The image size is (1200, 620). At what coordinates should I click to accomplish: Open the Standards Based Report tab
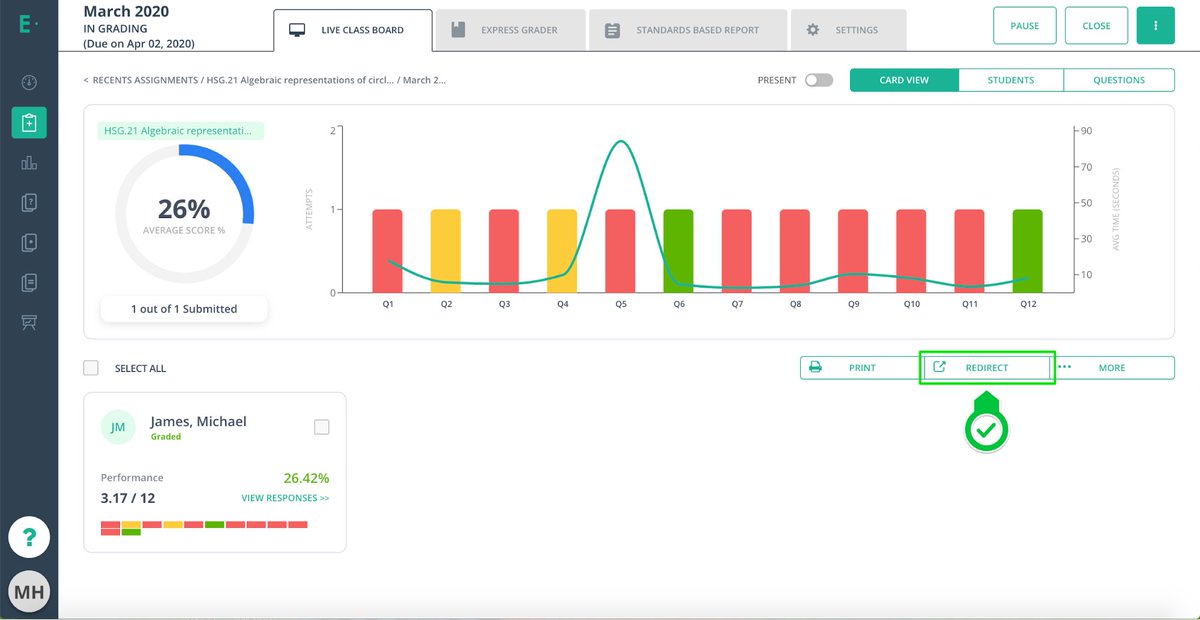tap(688, 30)
